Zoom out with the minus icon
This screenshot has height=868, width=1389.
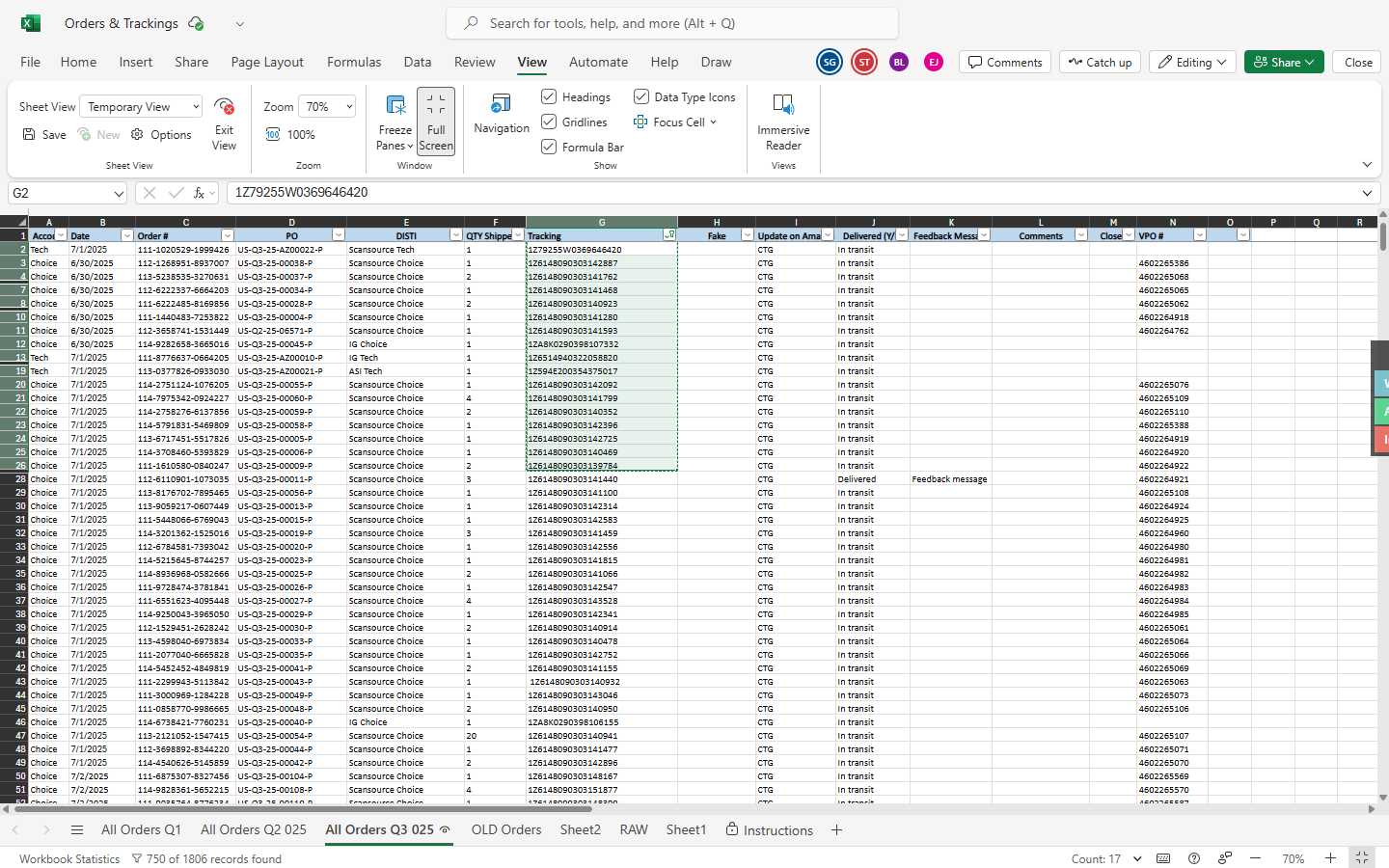tap(1255, 858)
